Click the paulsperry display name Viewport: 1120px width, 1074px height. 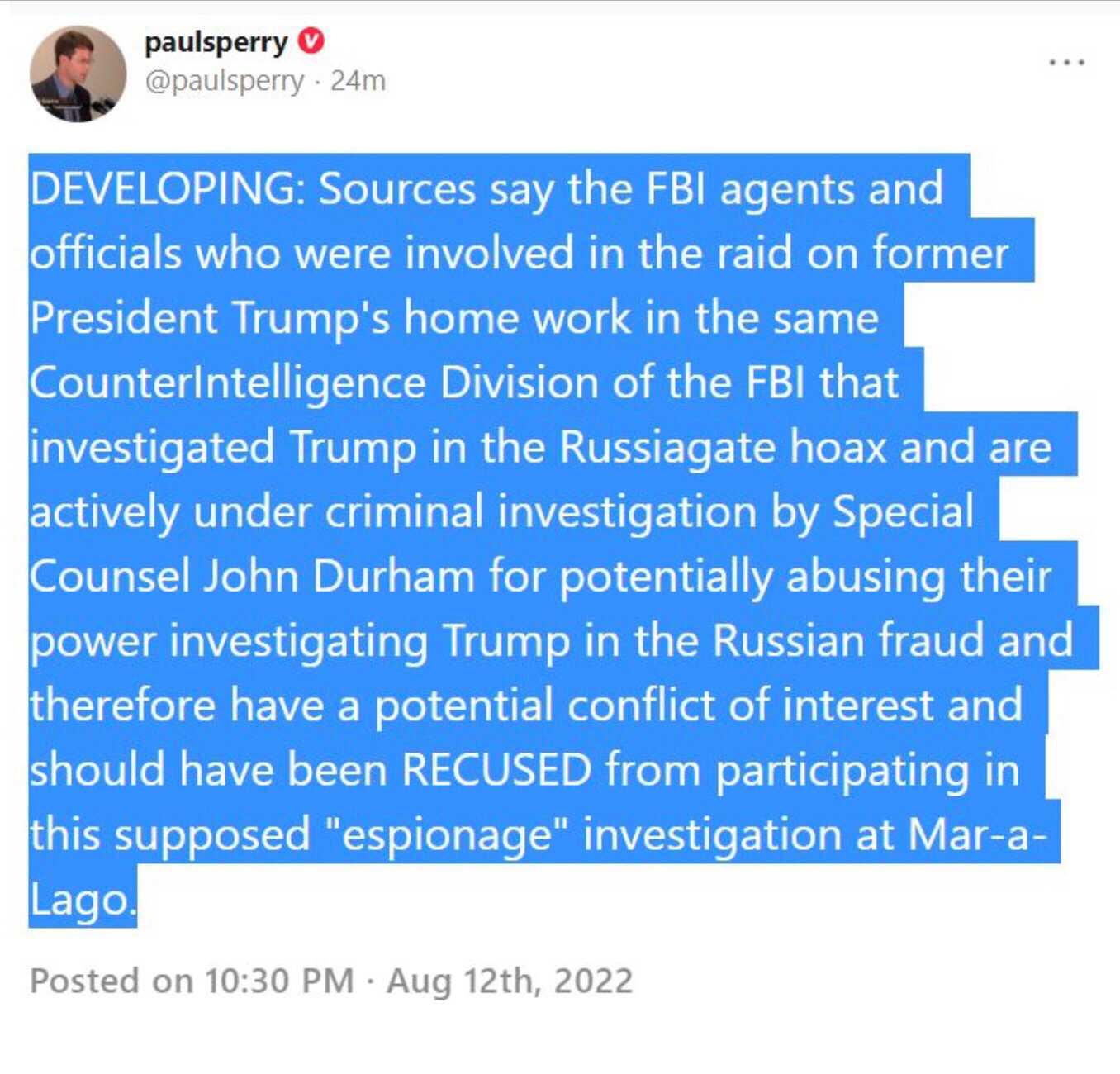coord(216,41)
